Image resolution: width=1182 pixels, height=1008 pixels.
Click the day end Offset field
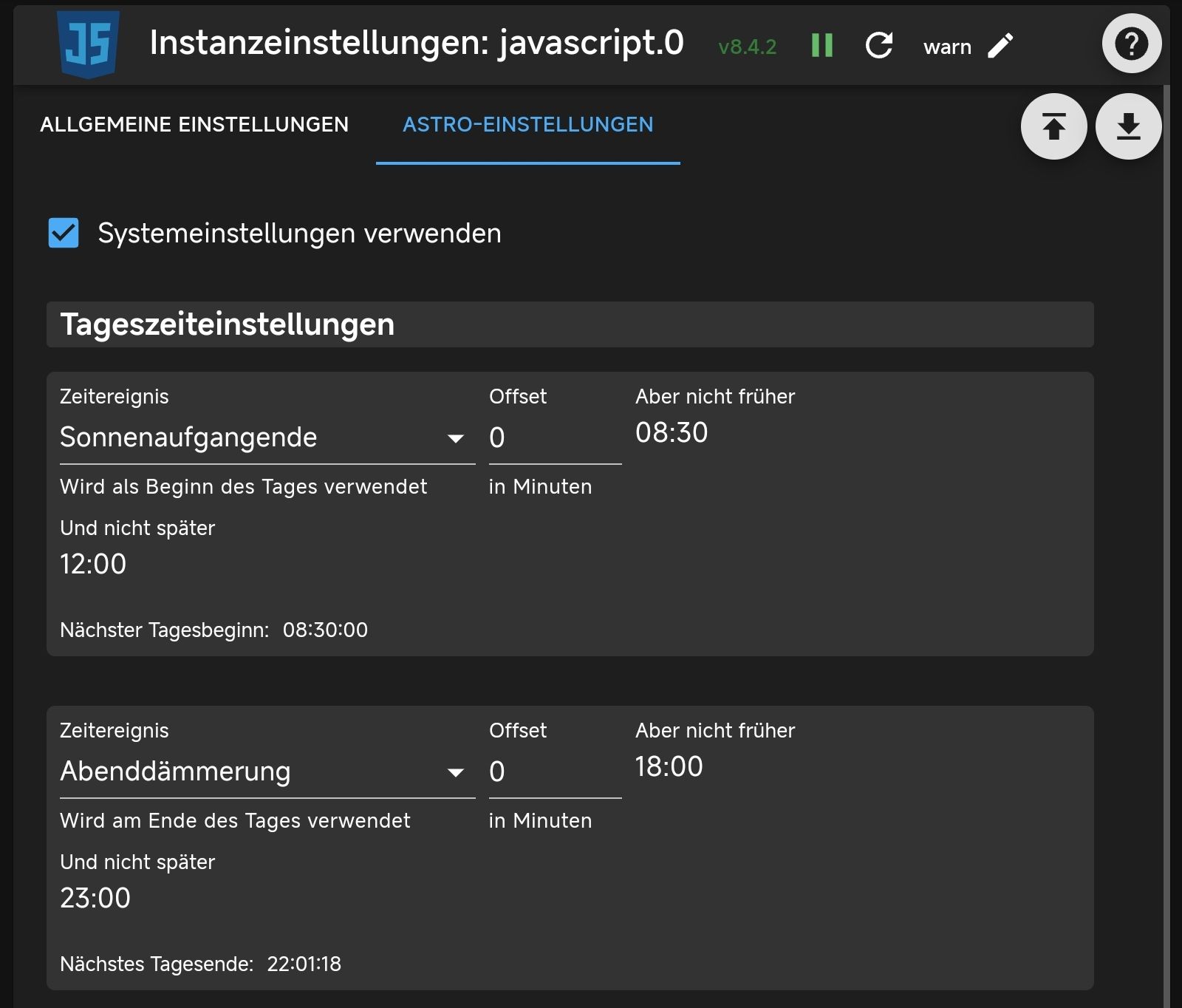(554, 772)
